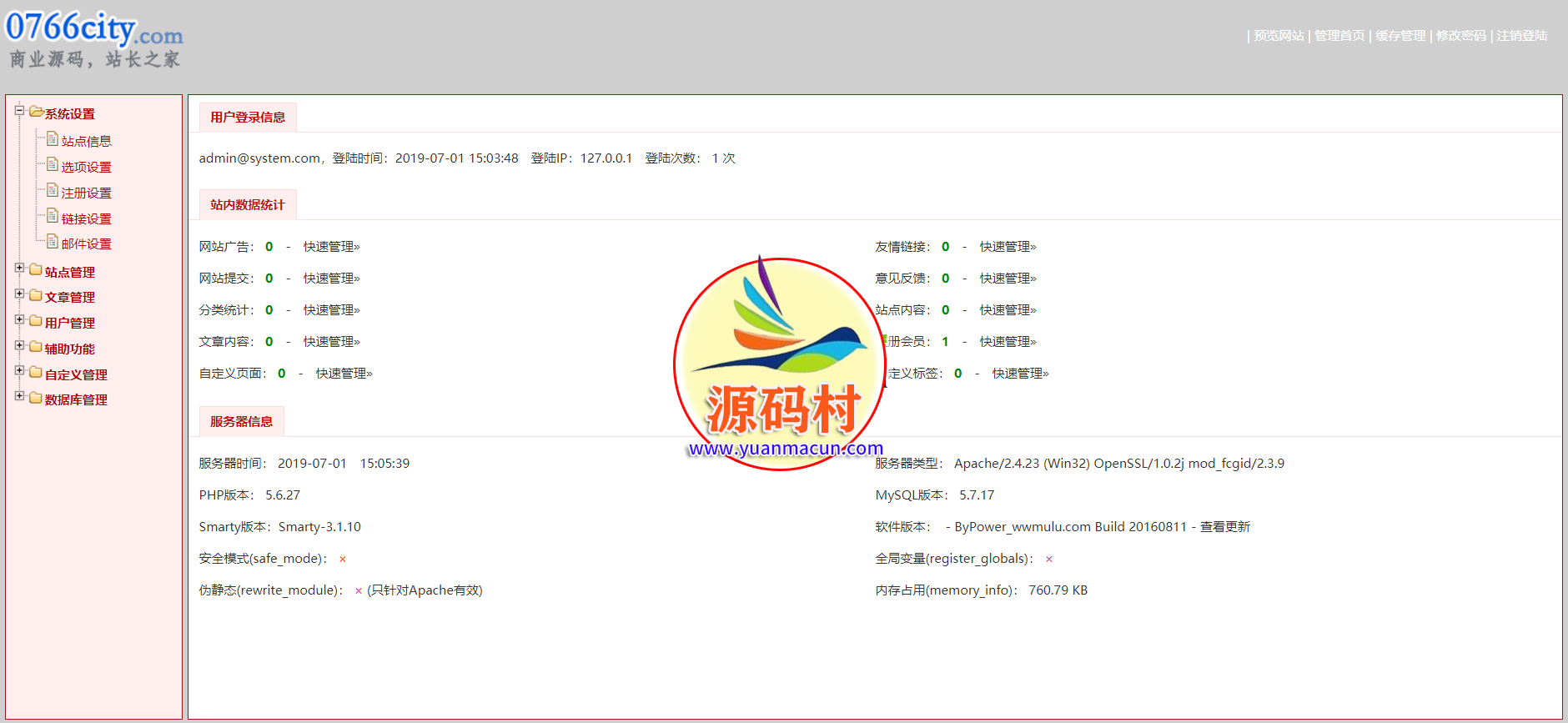Open 预览网站 in the top menu
Image resolution: width=1568 pixels, height=723 pixels.
pyautogui.click(x=1279, y=36)
